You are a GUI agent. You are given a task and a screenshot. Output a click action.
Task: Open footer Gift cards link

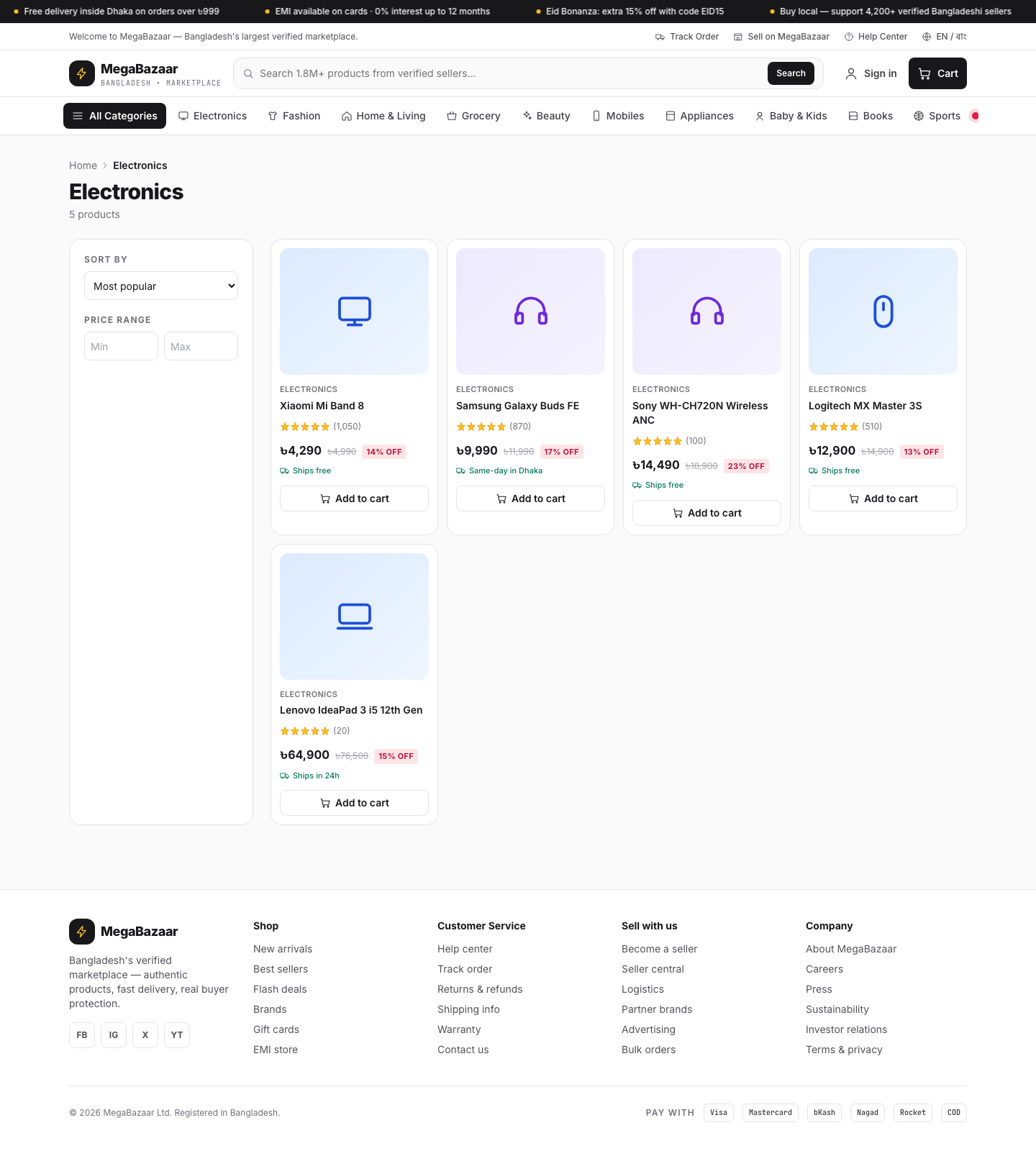(x=276, y=1029)
